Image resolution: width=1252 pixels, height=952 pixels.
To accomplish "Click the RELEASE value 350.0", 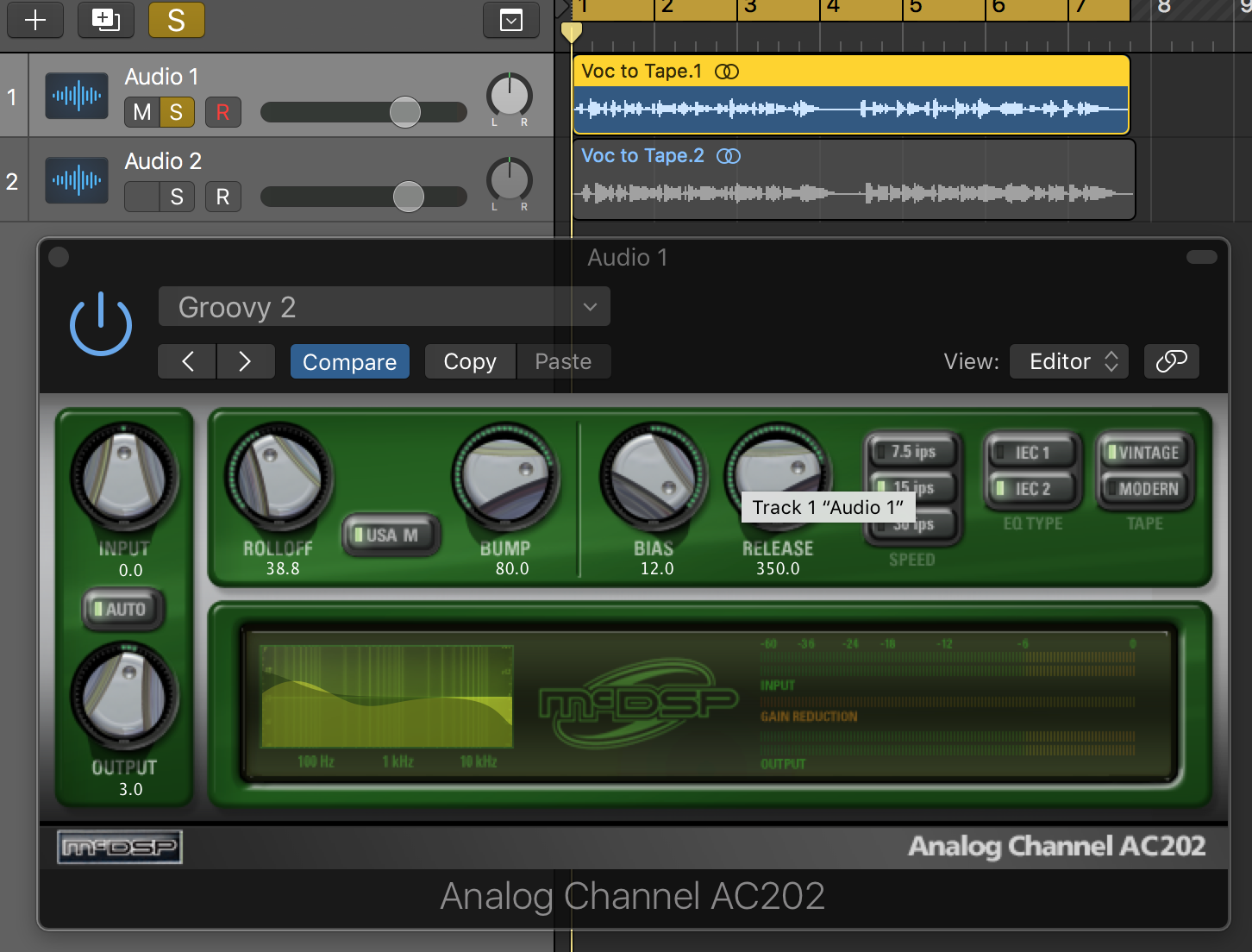I will pos(778,568).
